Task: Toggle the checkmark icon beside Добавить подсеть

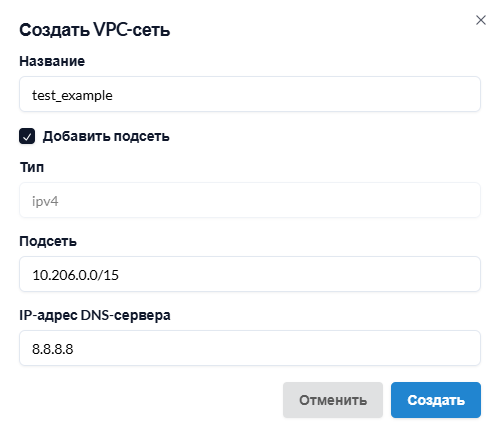Action: [27, 136]
